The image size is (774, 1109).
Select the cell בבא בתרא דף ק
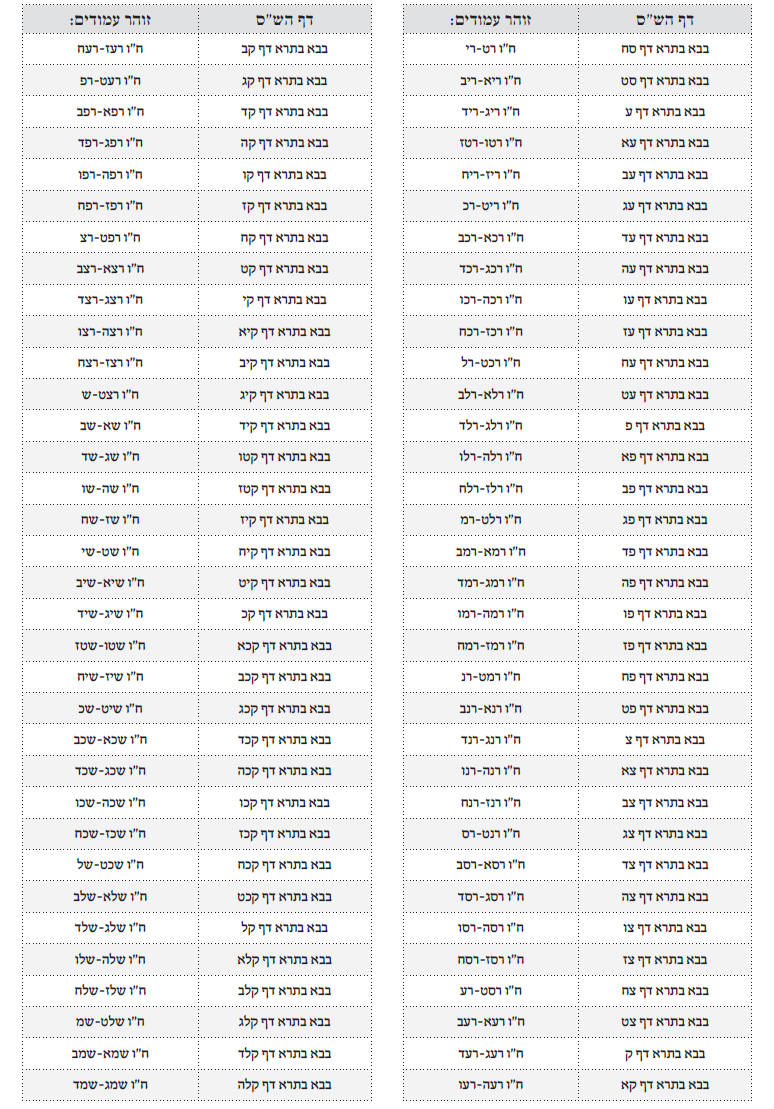(x=665, y=1054)
